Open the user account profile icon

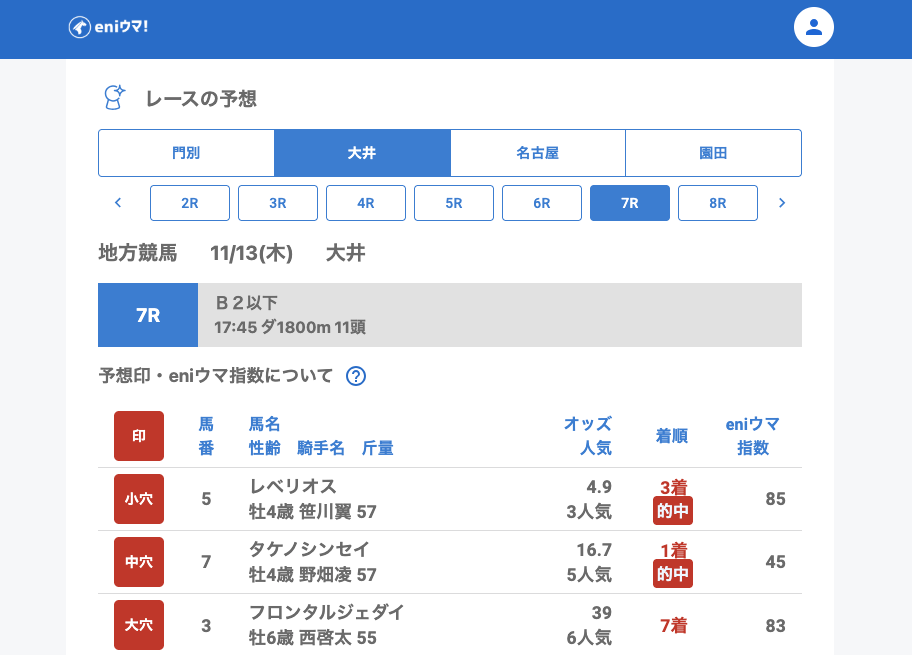pos(813,27)
